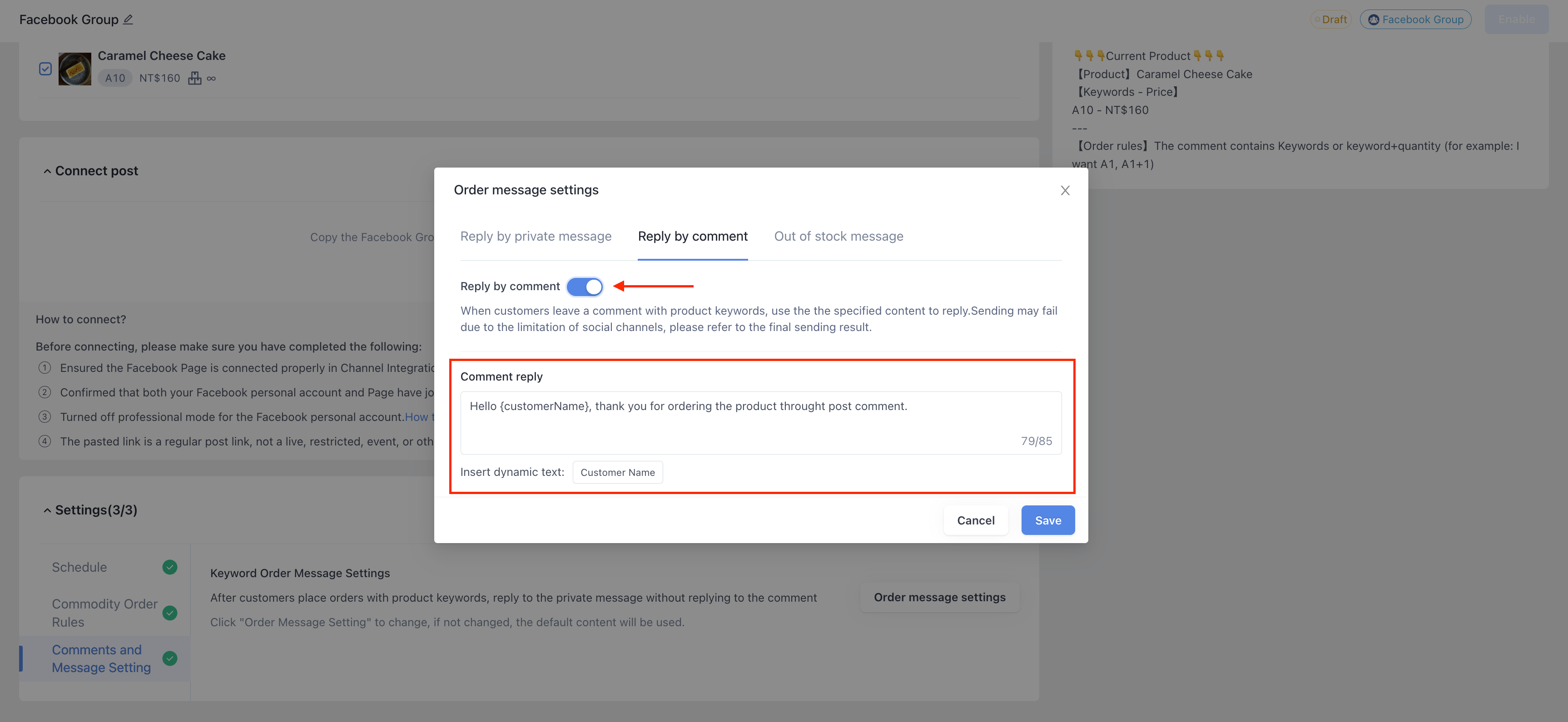Click the inventory icon next to NT$160
This screenshot has height=722, width=1568.
194,78
